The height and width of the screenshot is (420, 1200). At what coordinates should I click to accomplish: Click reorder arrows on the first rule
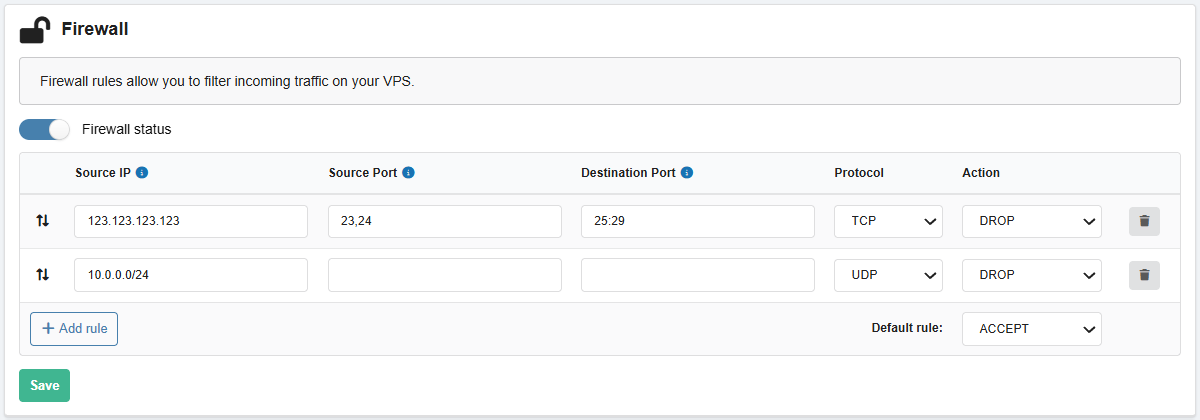[42, 221]
